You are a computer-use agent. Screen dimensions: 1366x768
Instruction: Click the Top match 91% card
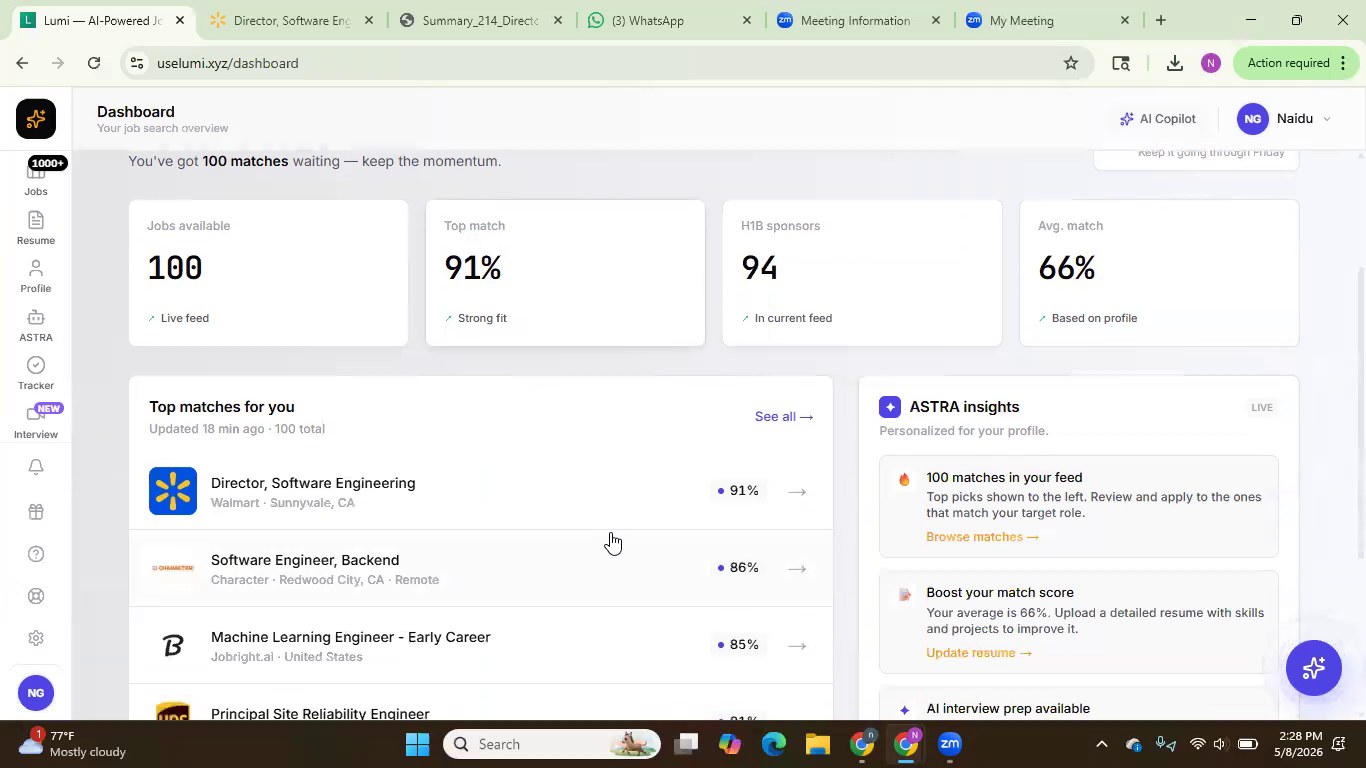(565, 273)
